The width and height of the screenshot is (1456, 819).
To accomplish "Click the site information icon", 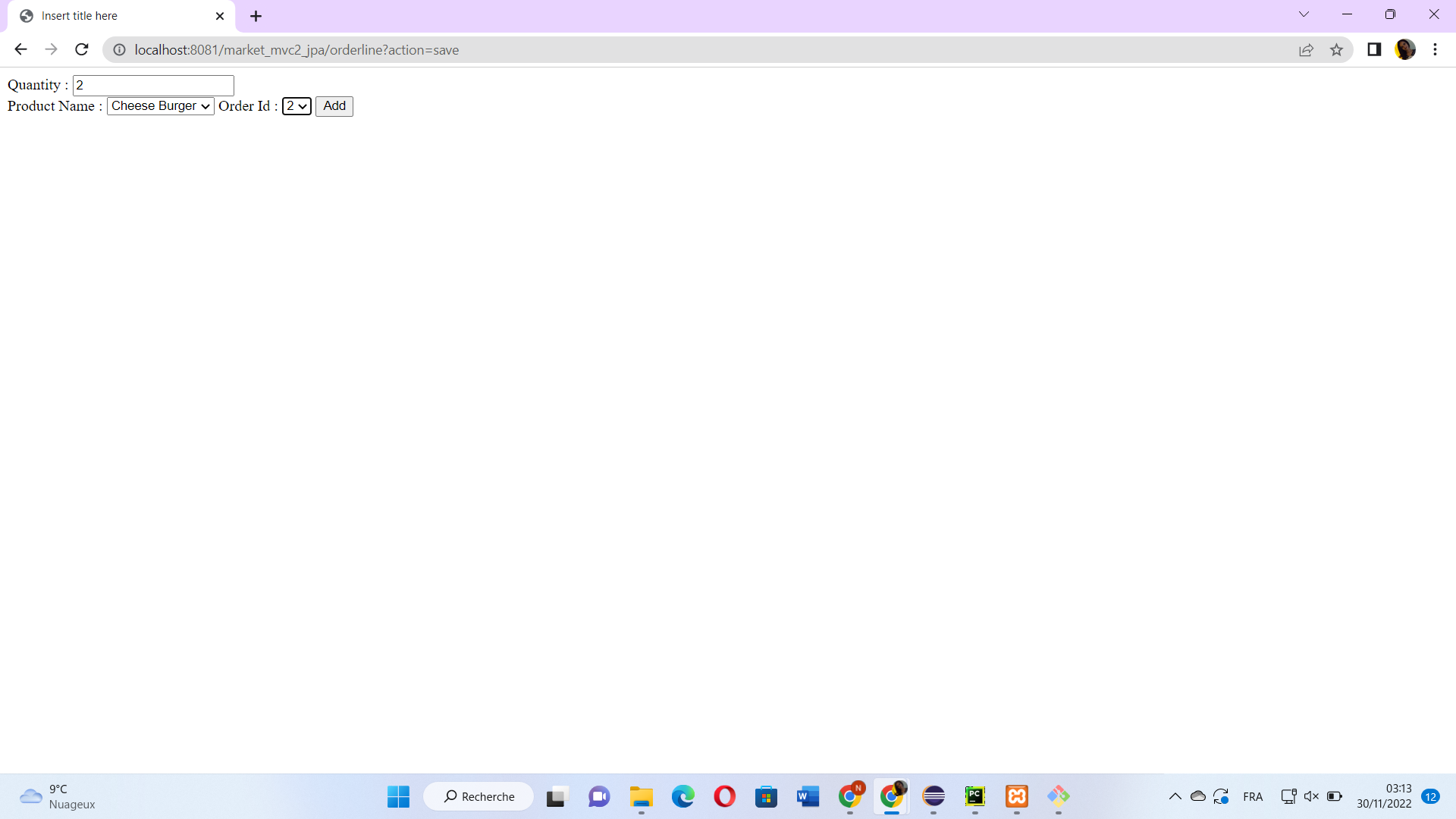I will point(119,50).
